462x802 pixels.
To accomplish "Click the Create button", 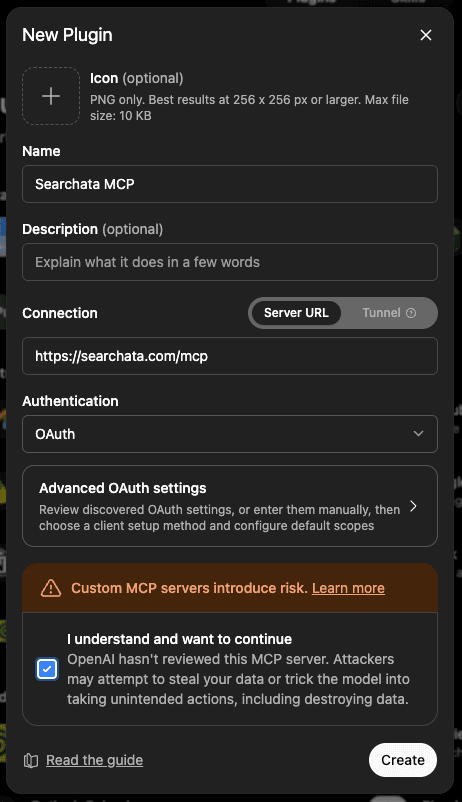I will coord(403,760).
